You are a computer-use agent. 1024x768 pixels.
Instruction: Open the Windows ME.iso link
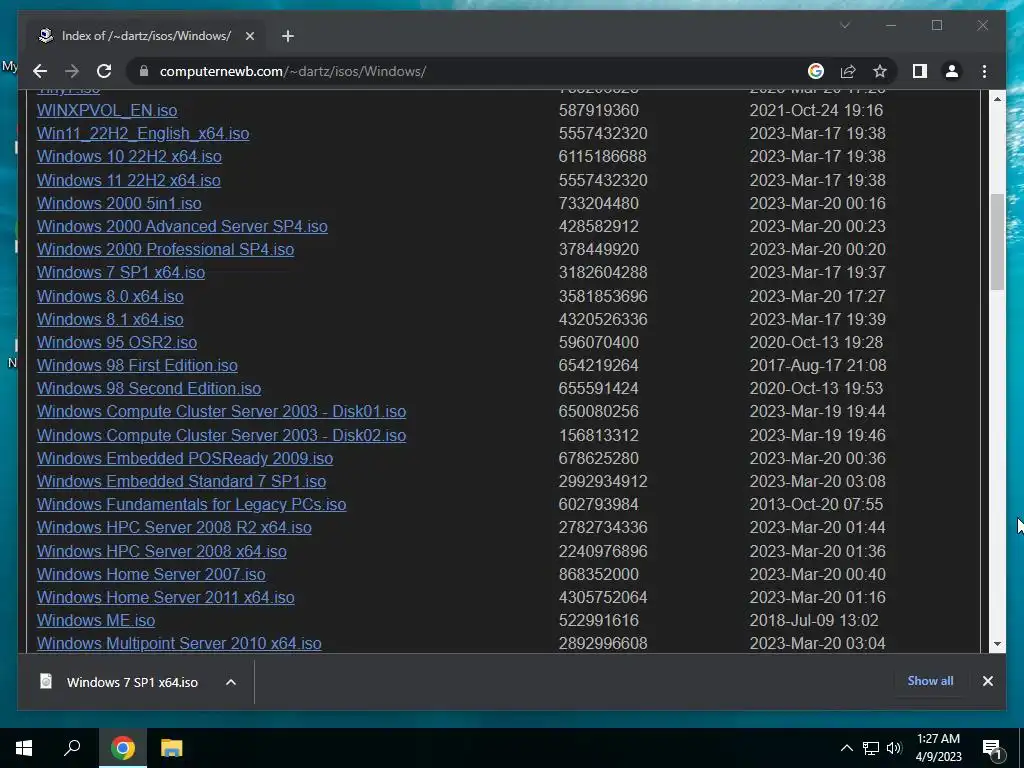96,620
